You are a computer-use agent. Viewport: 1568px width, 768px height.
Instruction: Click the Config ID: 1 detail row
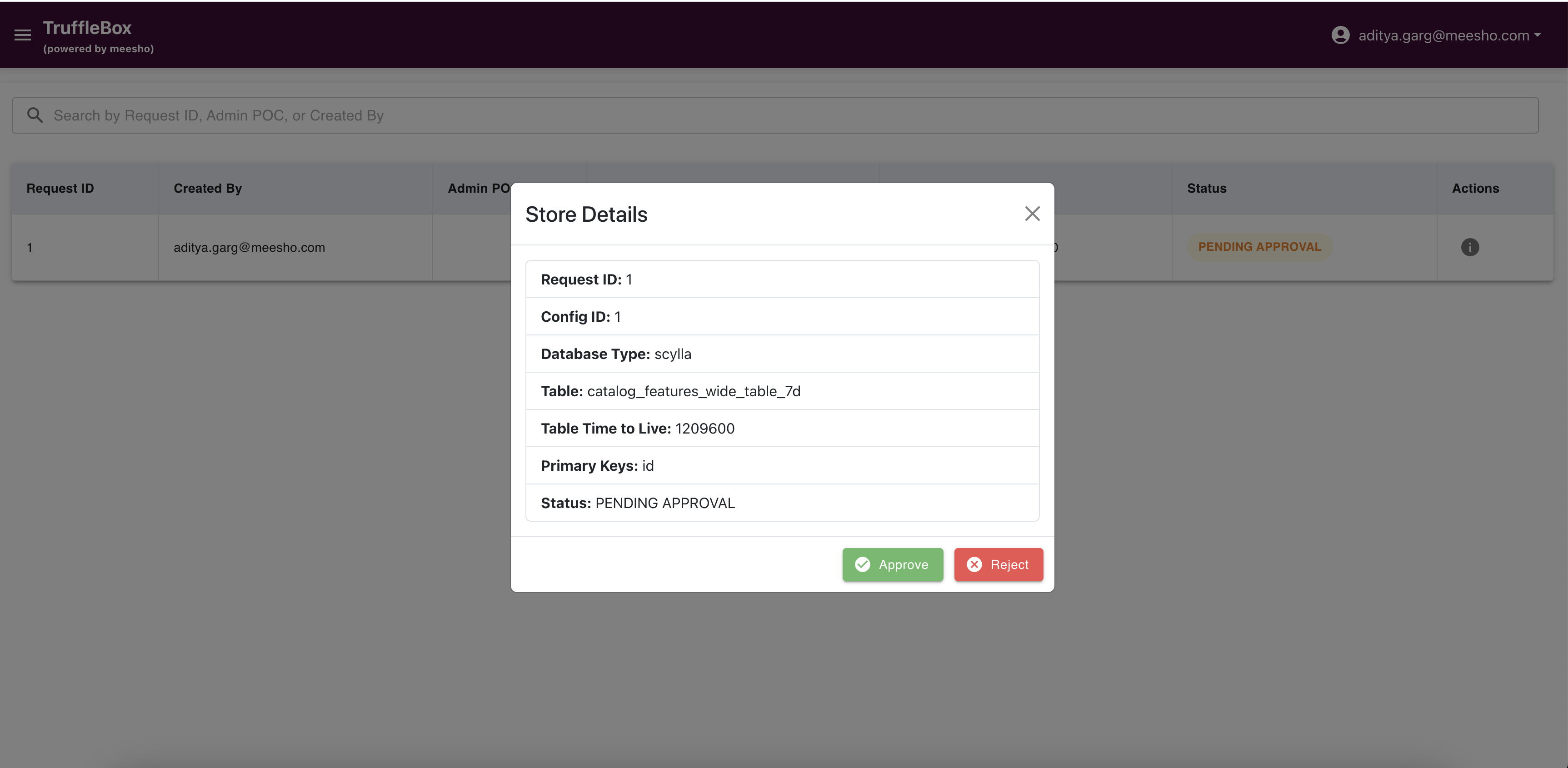(x=782, y=316)
